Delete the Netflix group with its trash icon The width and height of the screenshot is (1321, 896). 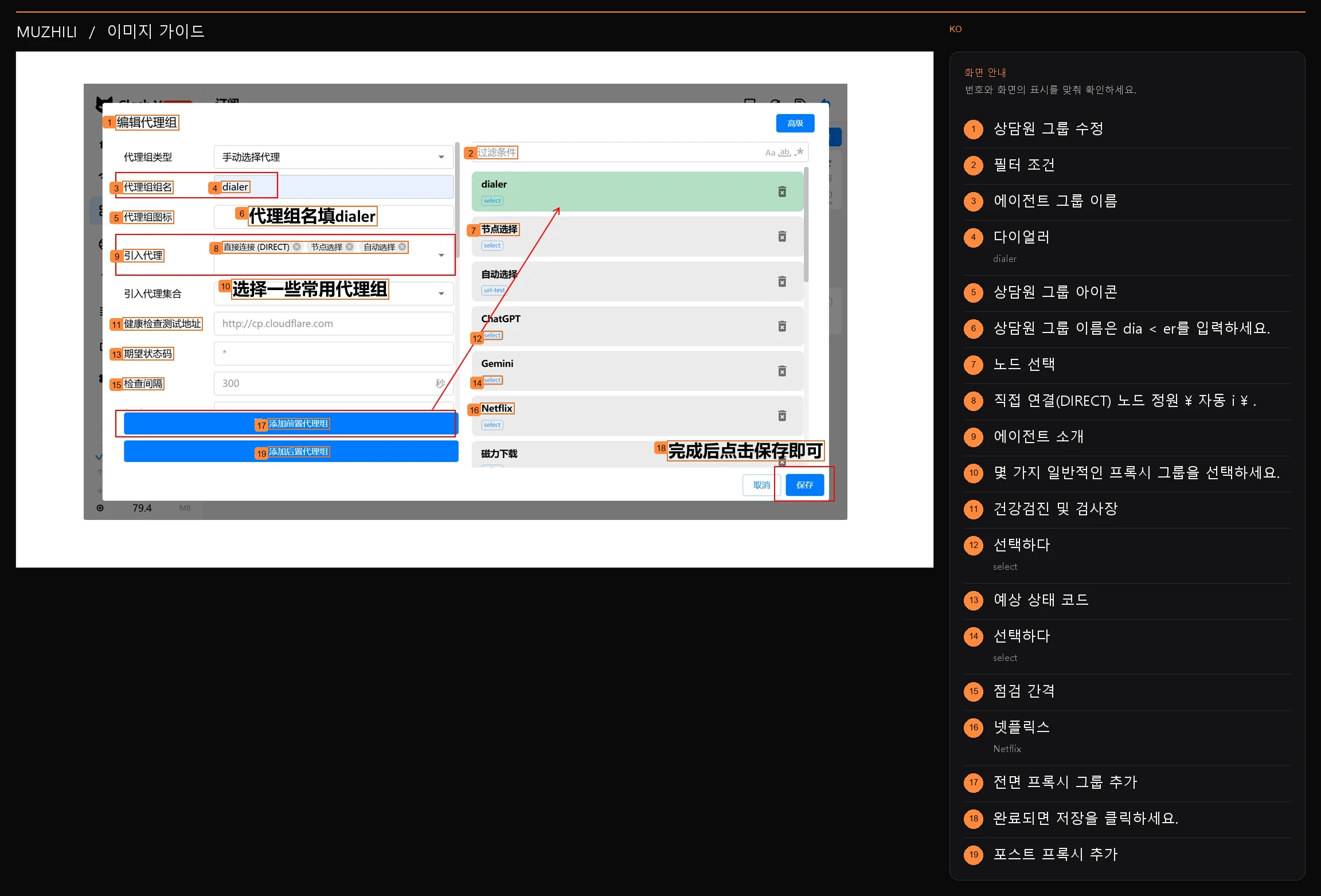(782, 416)
